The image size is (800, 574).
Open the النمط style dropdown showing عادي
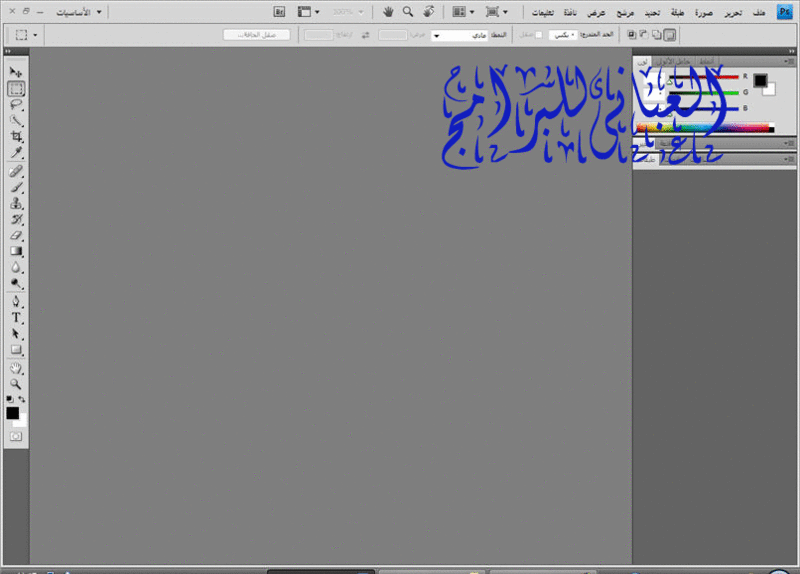(x=460, y=35)
